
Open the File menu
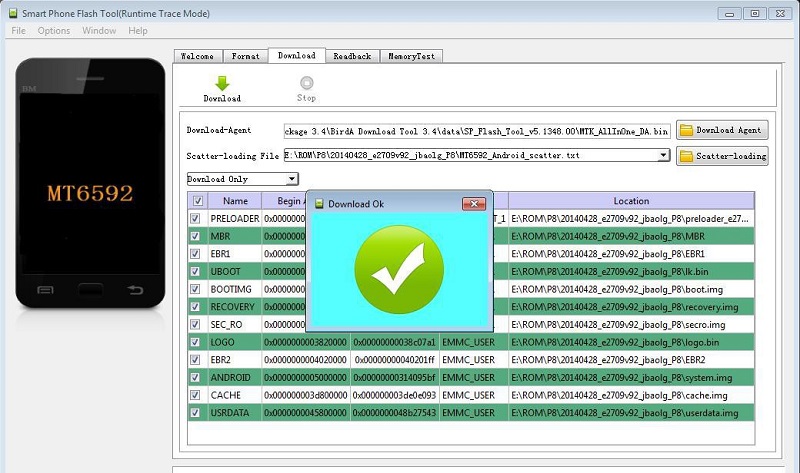coord(18,31)
